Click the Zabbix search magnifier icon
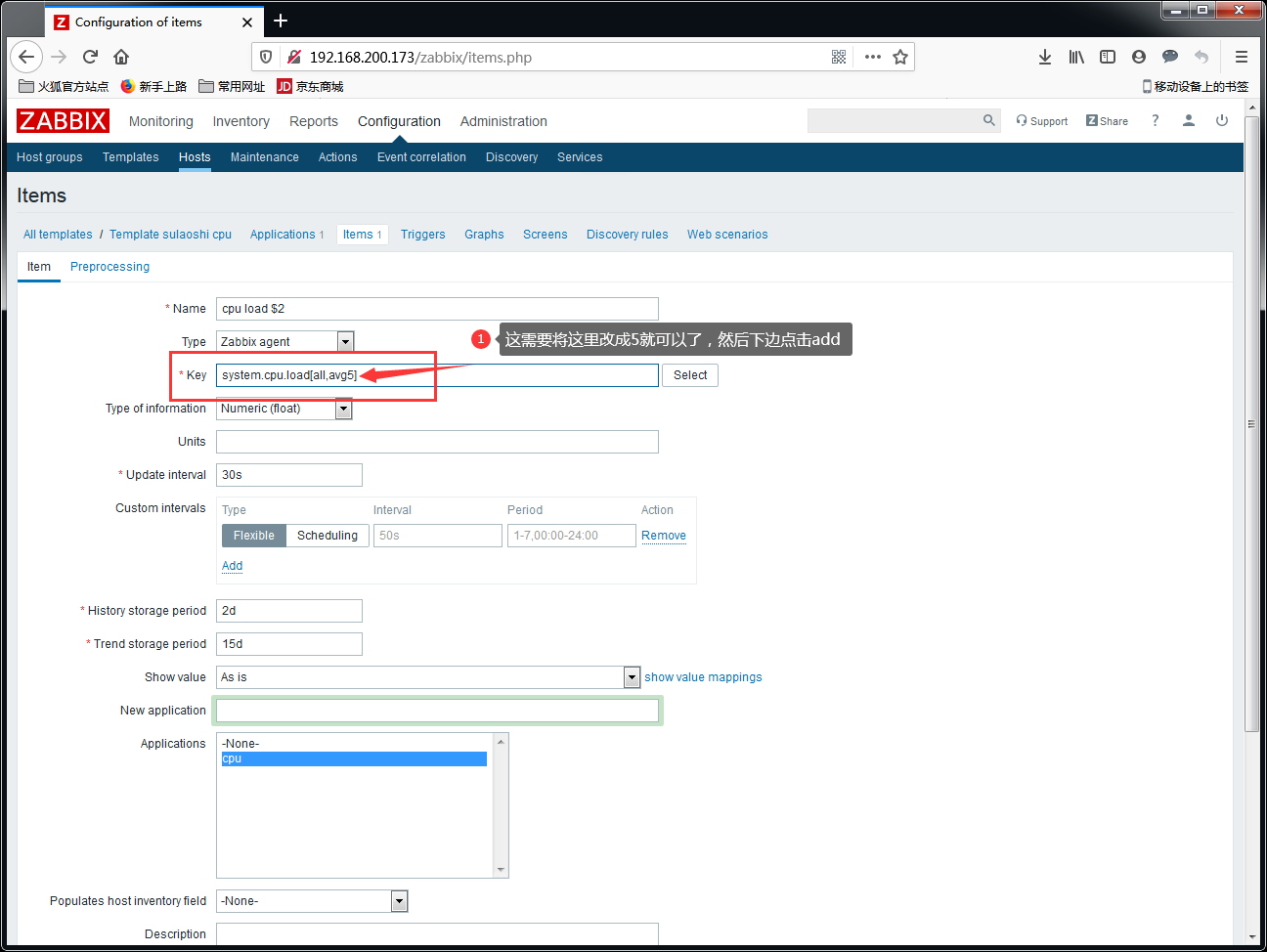This screenshot has width=1267, height=952. tap(989, 120)
